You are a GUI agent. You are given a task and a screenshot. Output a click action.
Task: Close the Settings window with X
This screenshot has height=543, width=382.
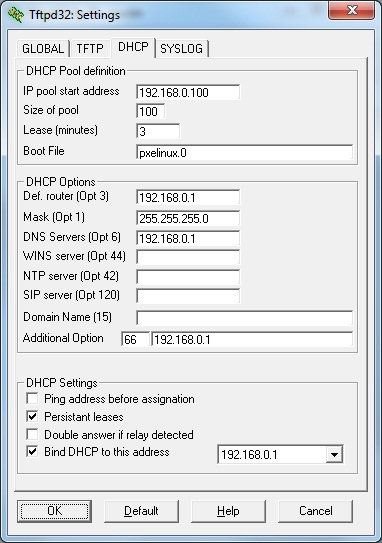352,10
